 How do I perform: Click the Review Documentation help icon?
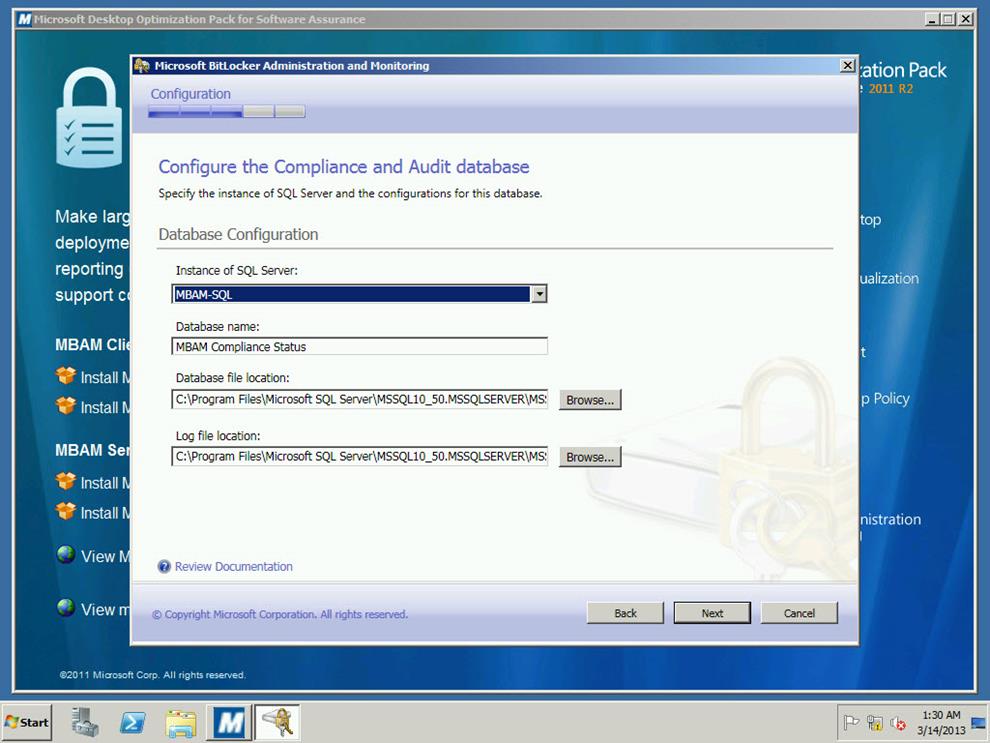(x=164, y=566)
